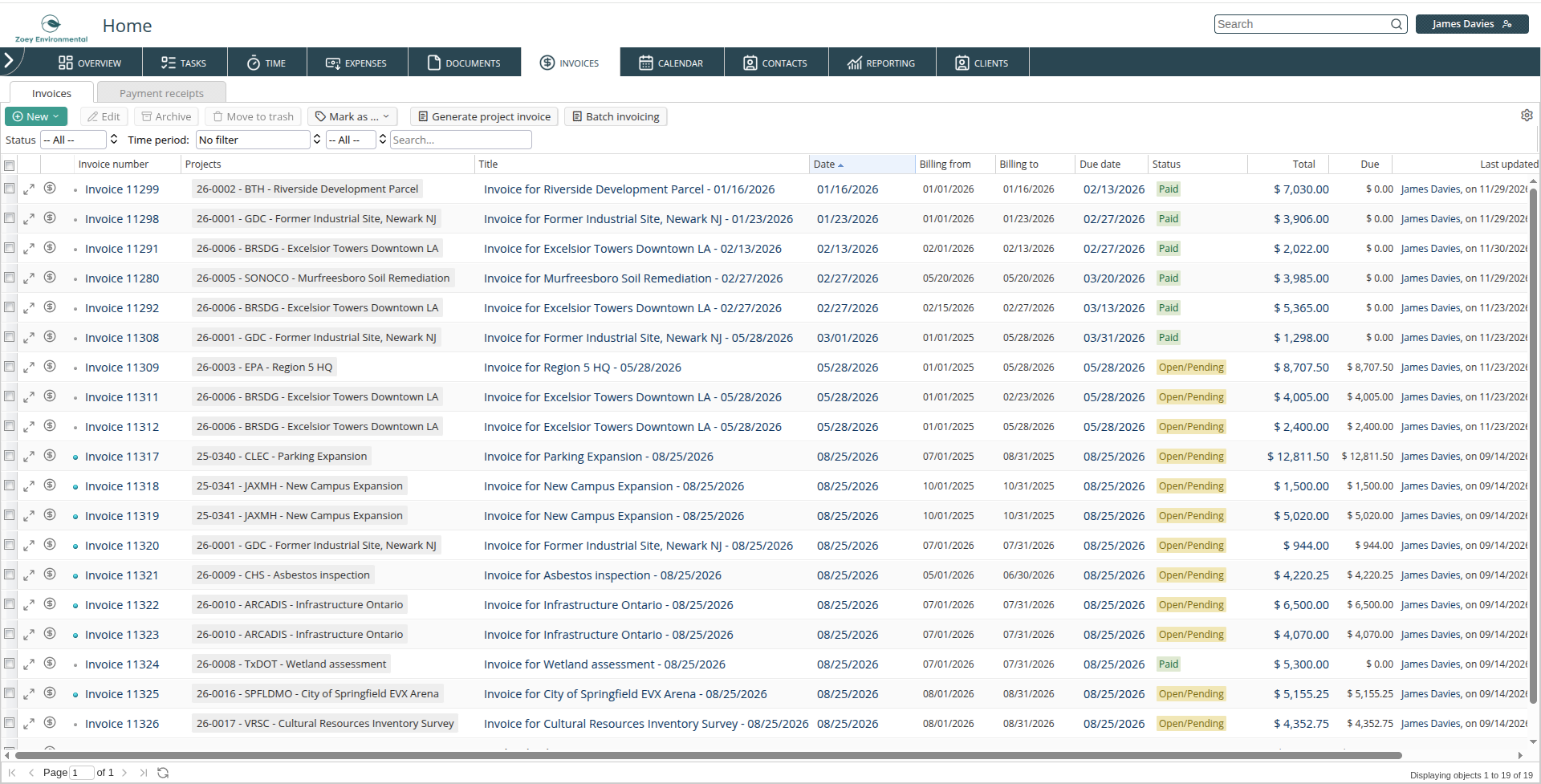Click the search magnifier icon in the header
Viewport: 1541px width, 784px height.
pyautogui.click(x=1397, y=24)
